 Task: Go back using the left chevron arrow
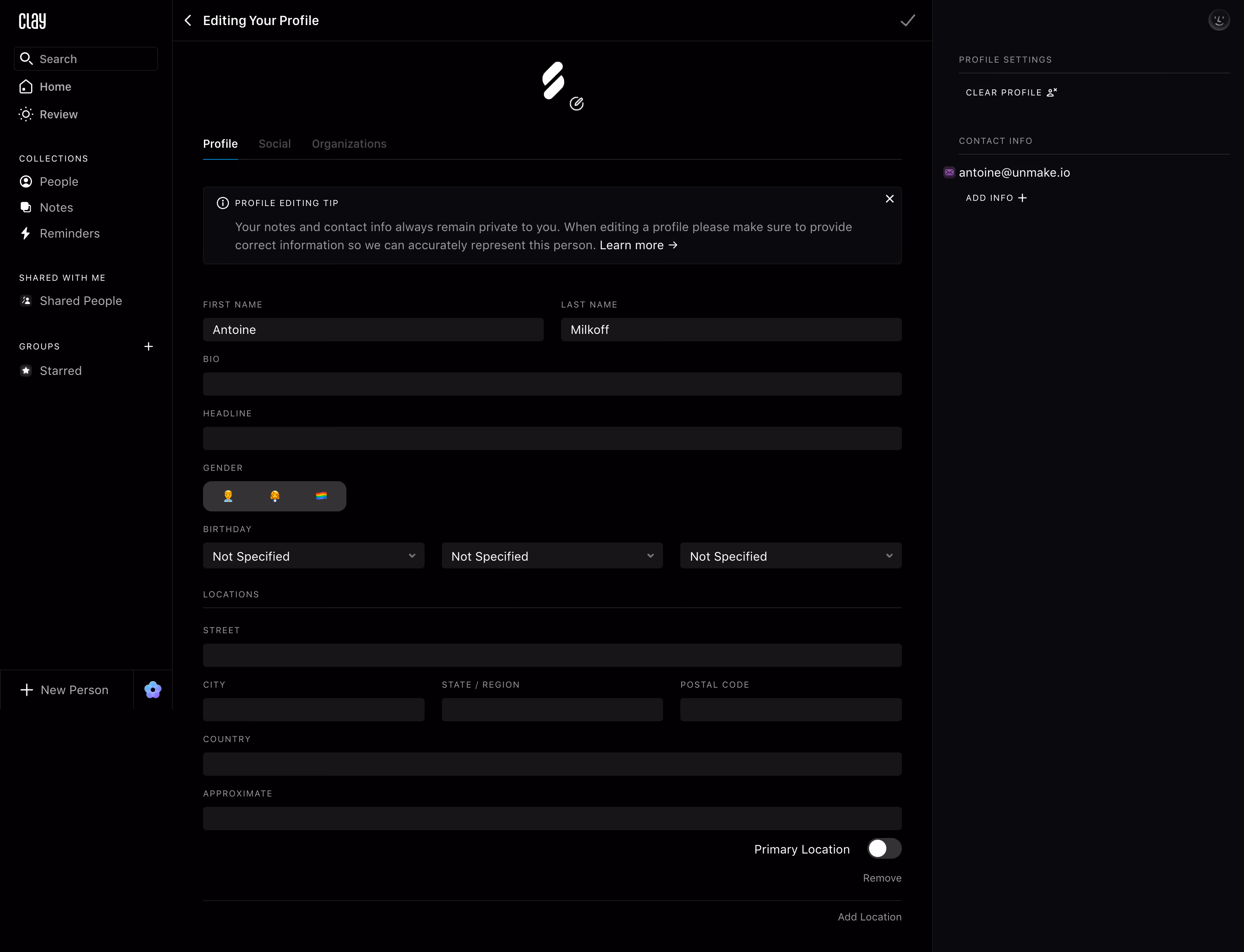[x=188, y=20]
